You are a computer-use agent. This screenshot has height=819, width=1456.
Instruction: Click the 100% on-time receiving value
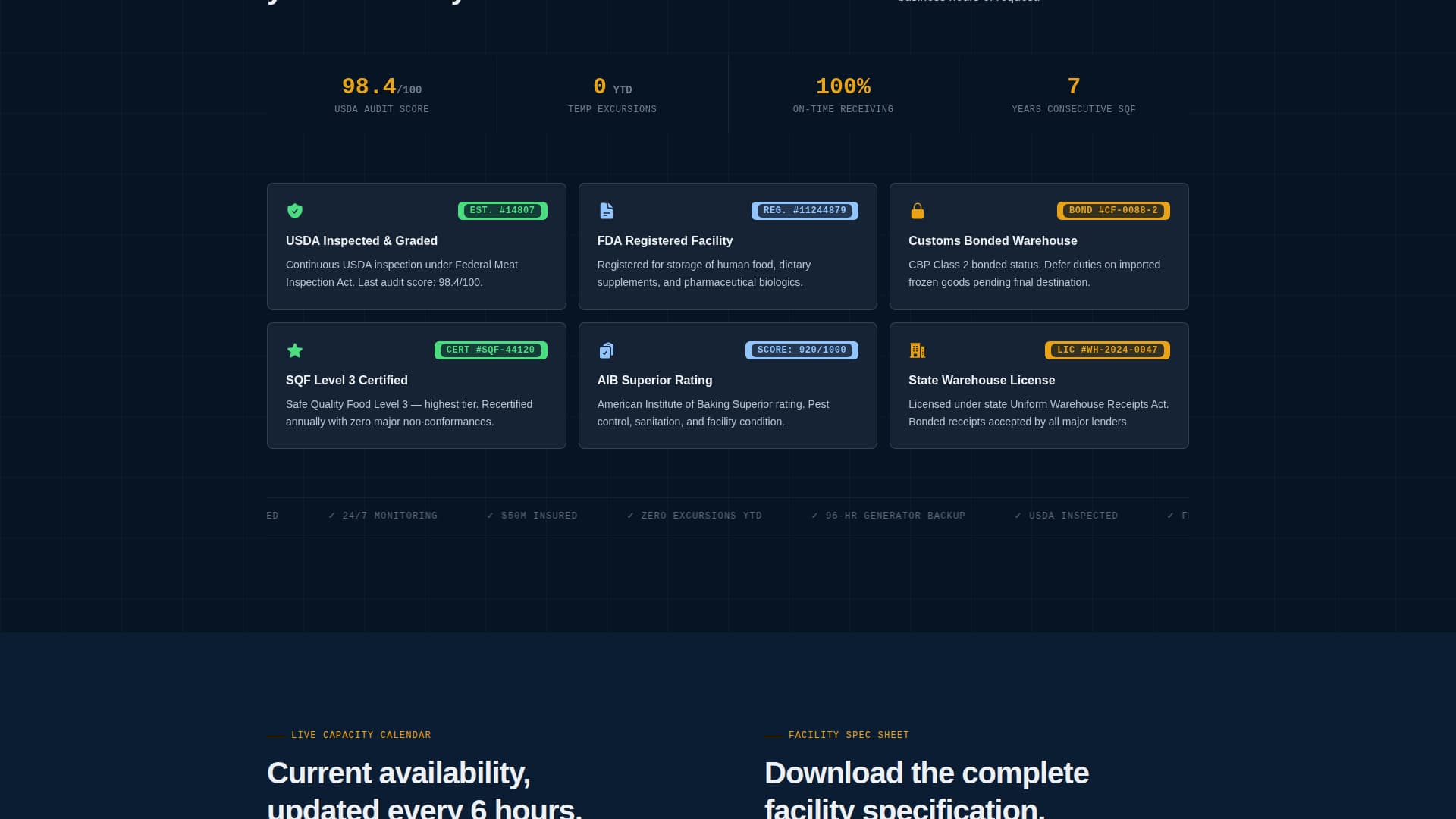click(x=843, y=86)
